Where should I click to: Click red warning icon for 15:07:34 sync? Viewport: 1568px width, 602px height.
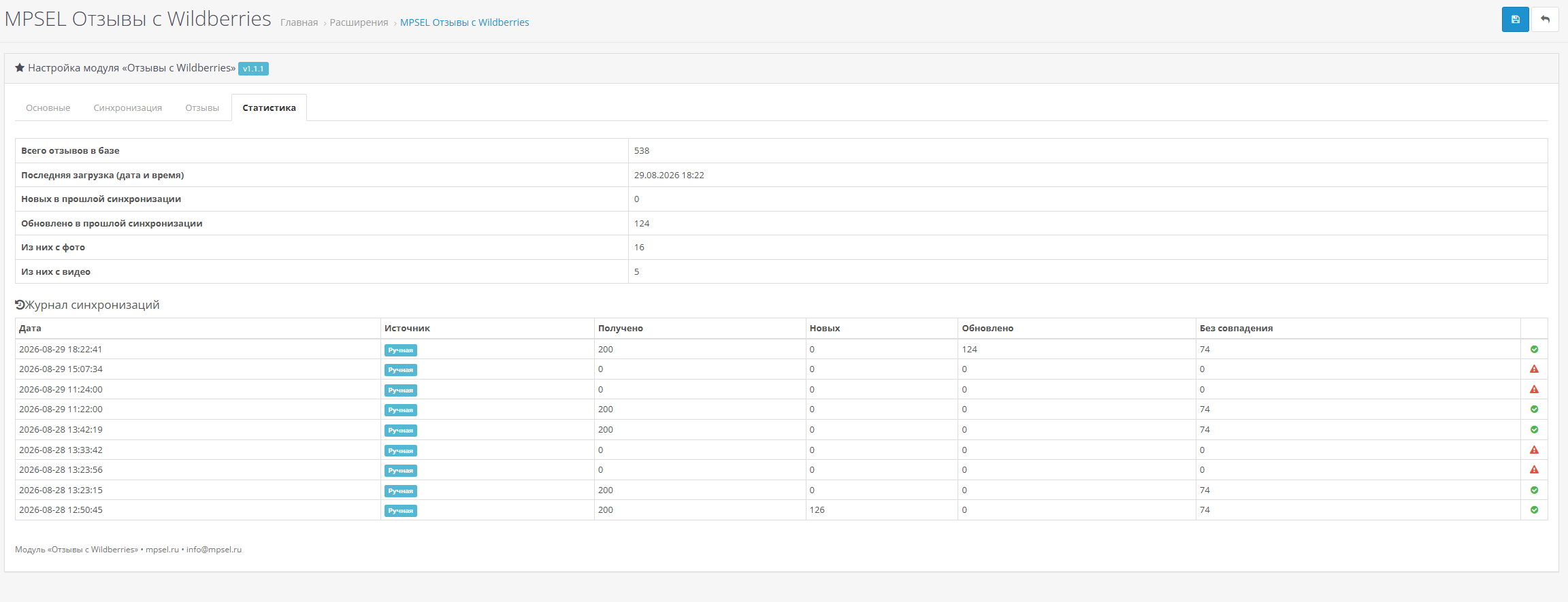(1534, 369)
